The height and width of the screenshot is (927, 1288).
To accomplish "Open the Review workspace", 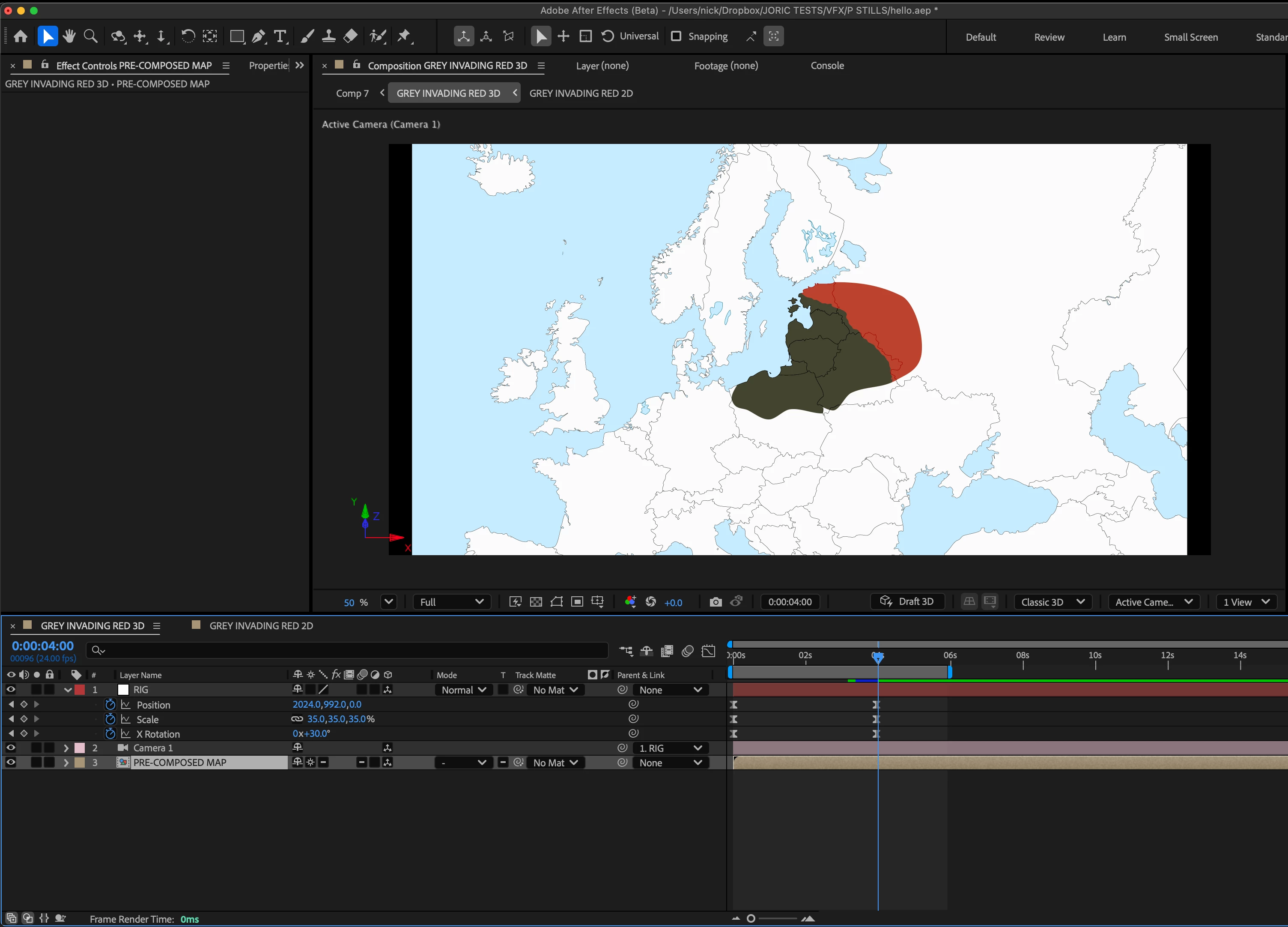I will [x=1049, y=38].
